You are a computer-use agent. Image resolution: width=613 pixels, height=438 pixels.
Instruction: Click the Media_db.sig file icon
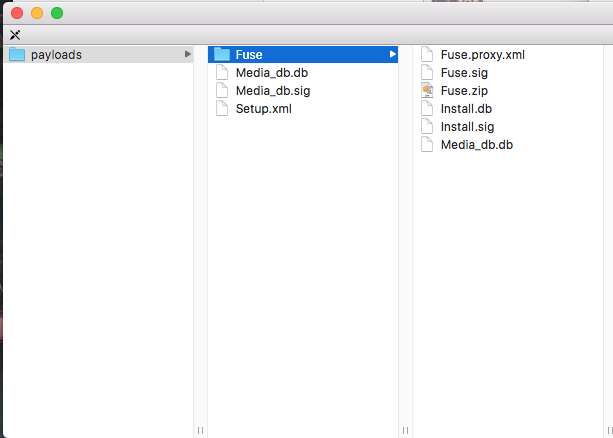(222, 91)
